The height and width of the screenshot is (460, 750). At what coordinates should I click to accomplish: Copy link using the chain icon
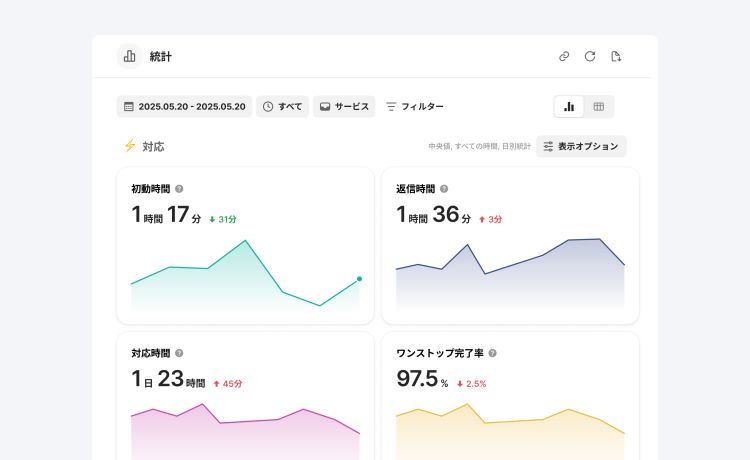coord(564,56)
